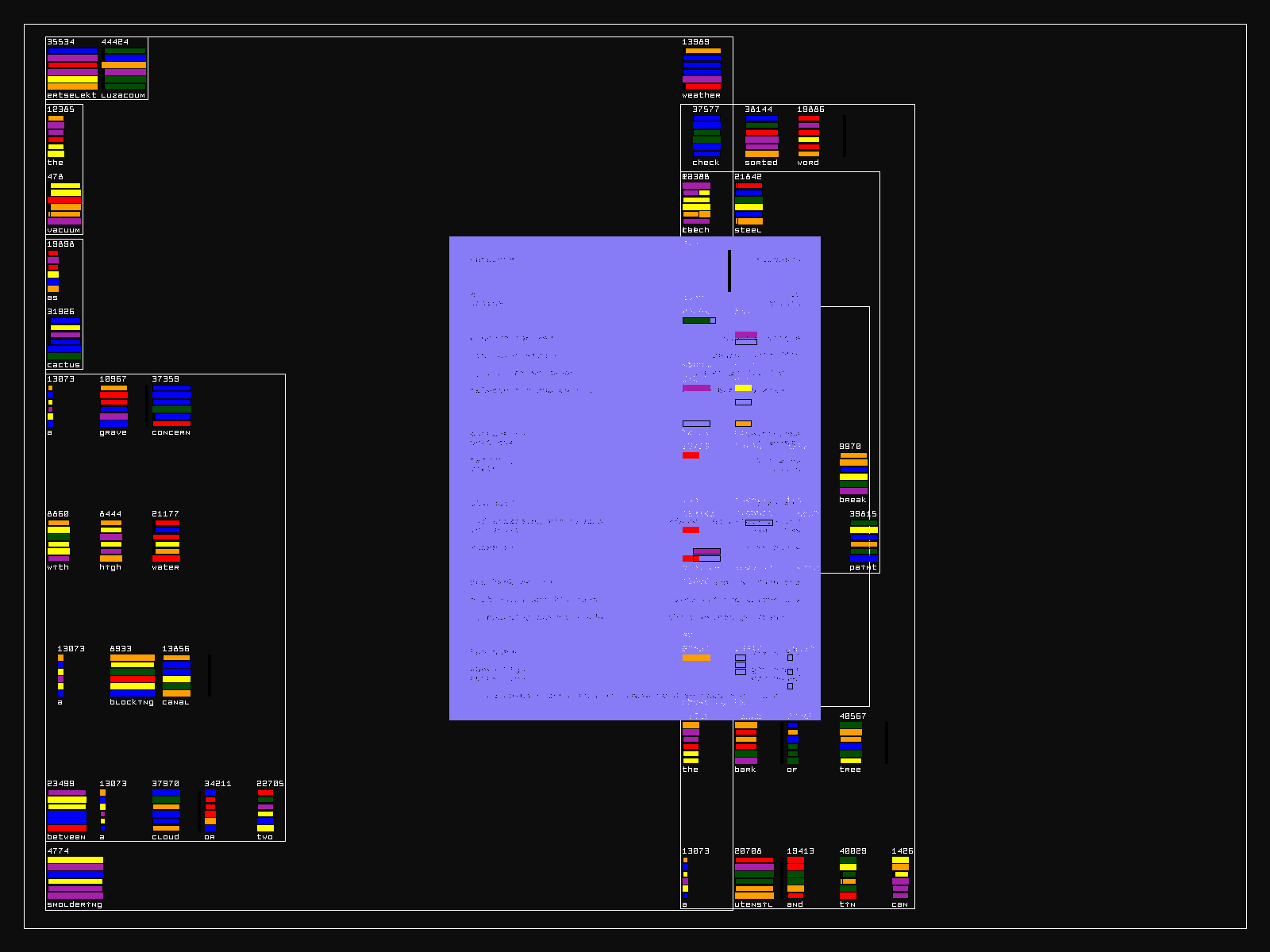
Task: Select the 'canal' color stack
Action: tap(176, 675)
